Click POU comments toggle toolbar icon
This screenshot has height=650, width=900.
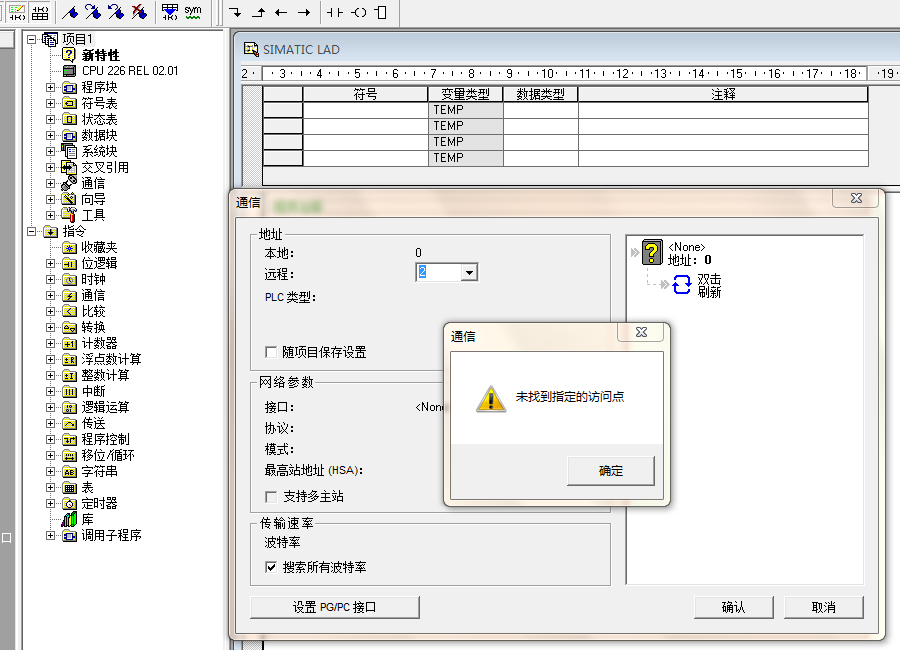[x=17, y=12]
